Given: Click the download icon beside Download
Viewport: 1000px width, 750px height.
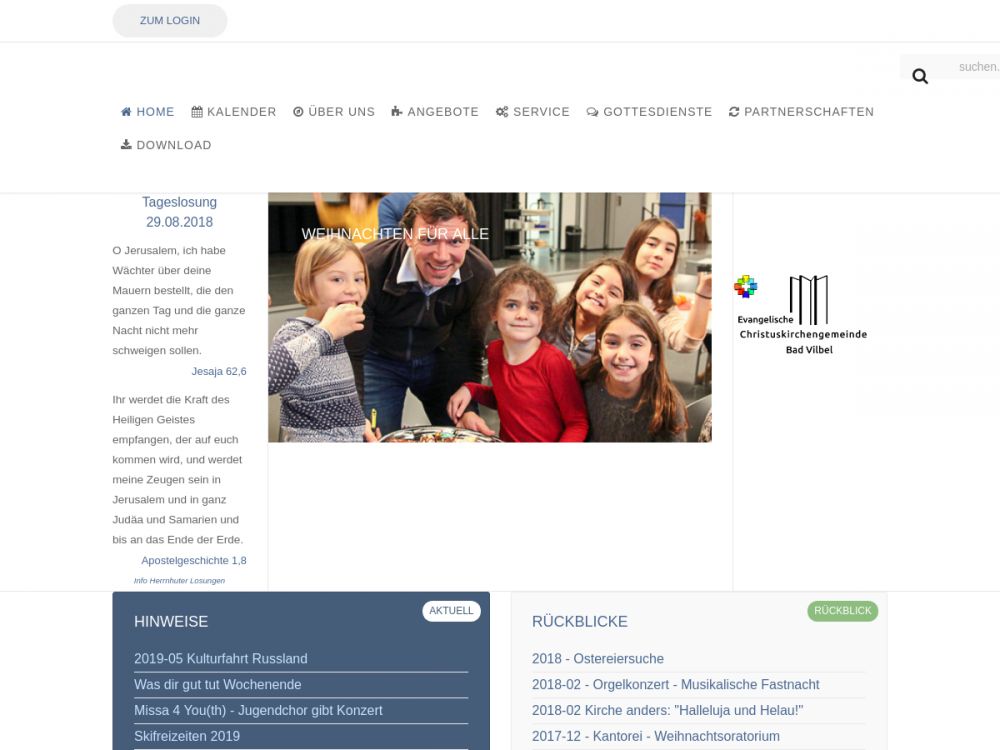Looking at the screenshot, I should point(126,145).
